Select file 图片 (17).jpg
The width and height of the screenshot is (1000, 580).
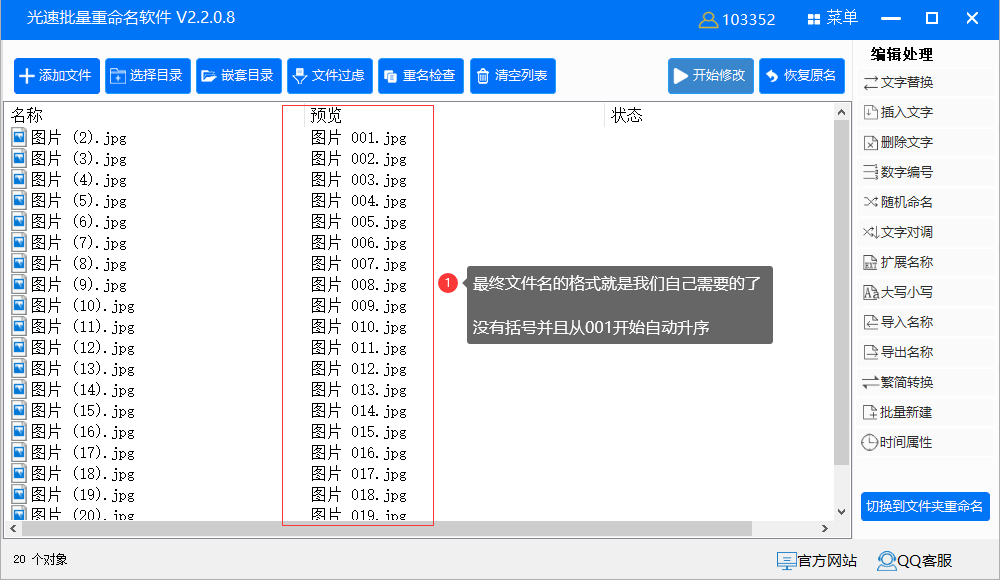(73, 454)
